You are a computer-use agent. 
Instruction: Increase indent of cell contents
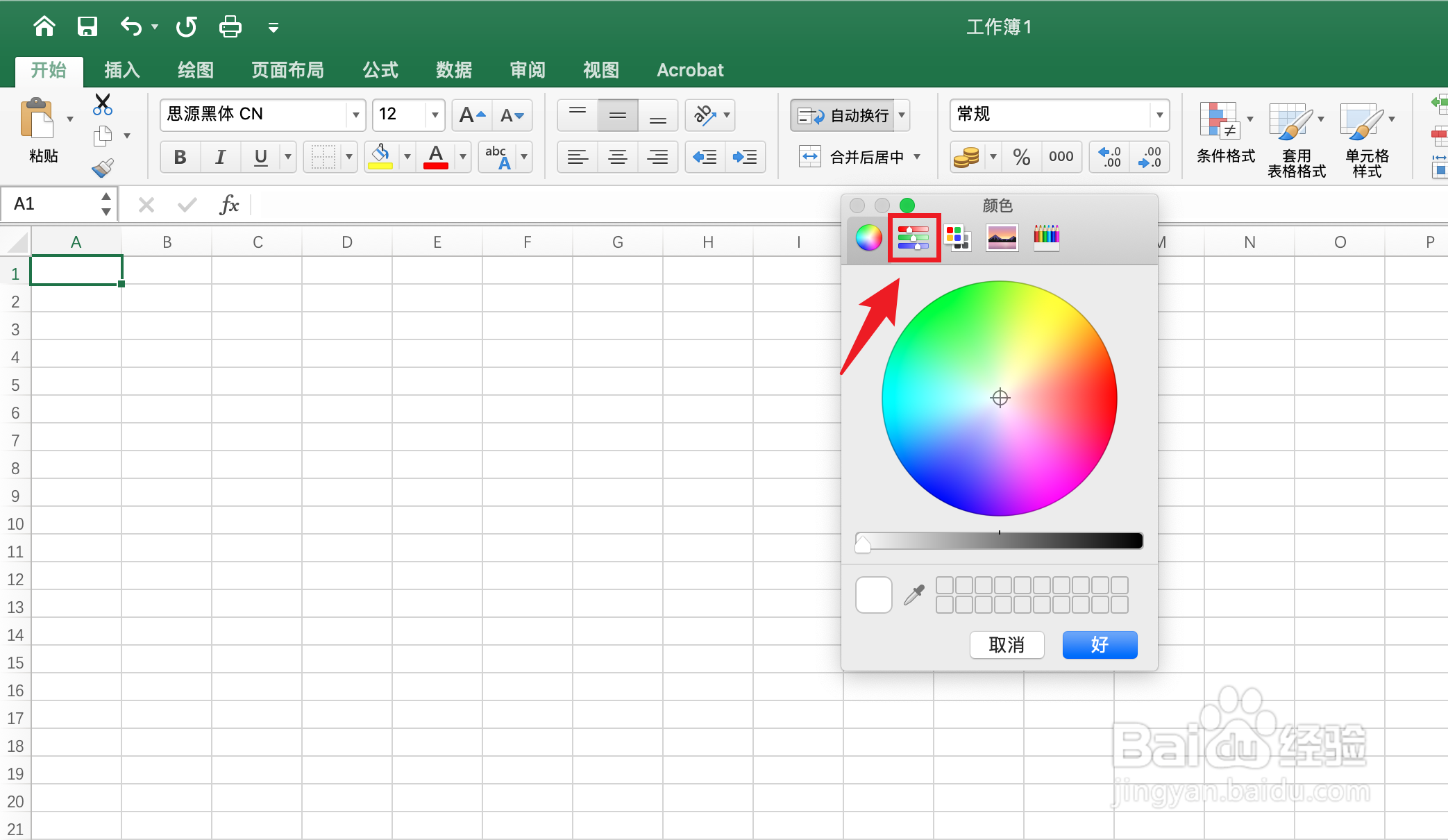click(745, 157)
